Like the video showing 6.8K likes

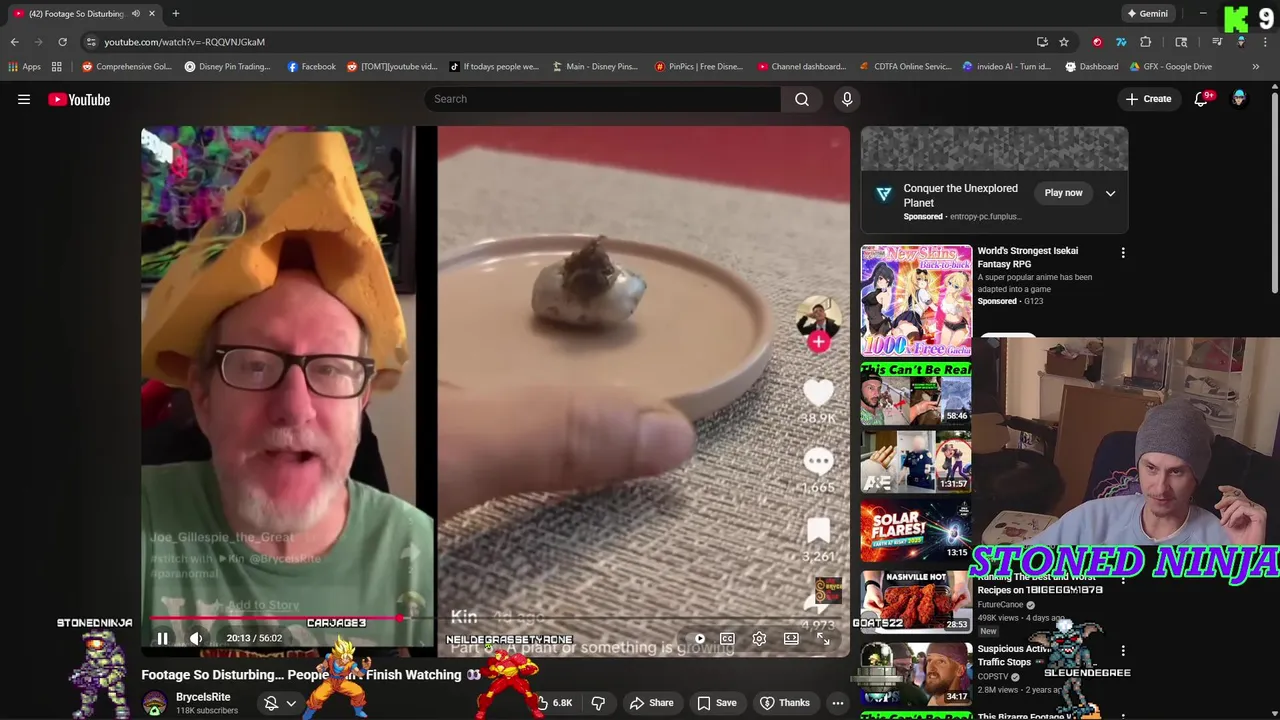pyautogui.click(x=554, y=703)
